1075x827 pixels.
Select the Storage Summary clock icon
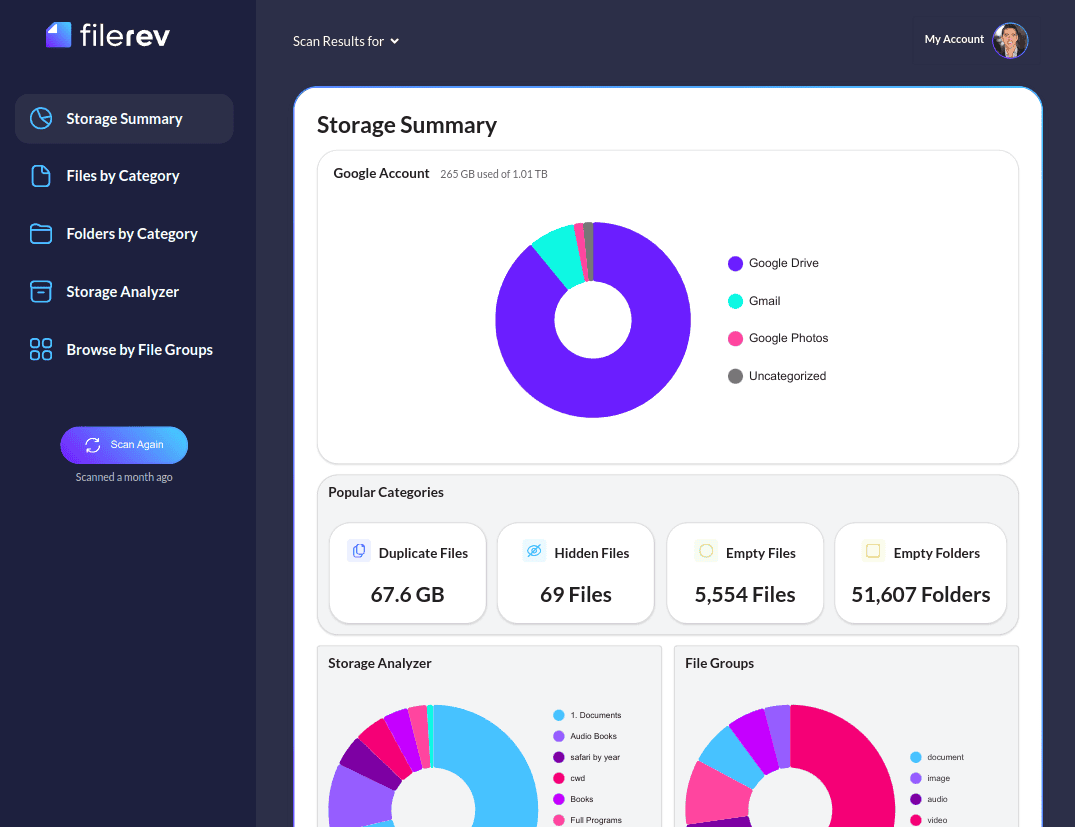[x=40, y=117]
